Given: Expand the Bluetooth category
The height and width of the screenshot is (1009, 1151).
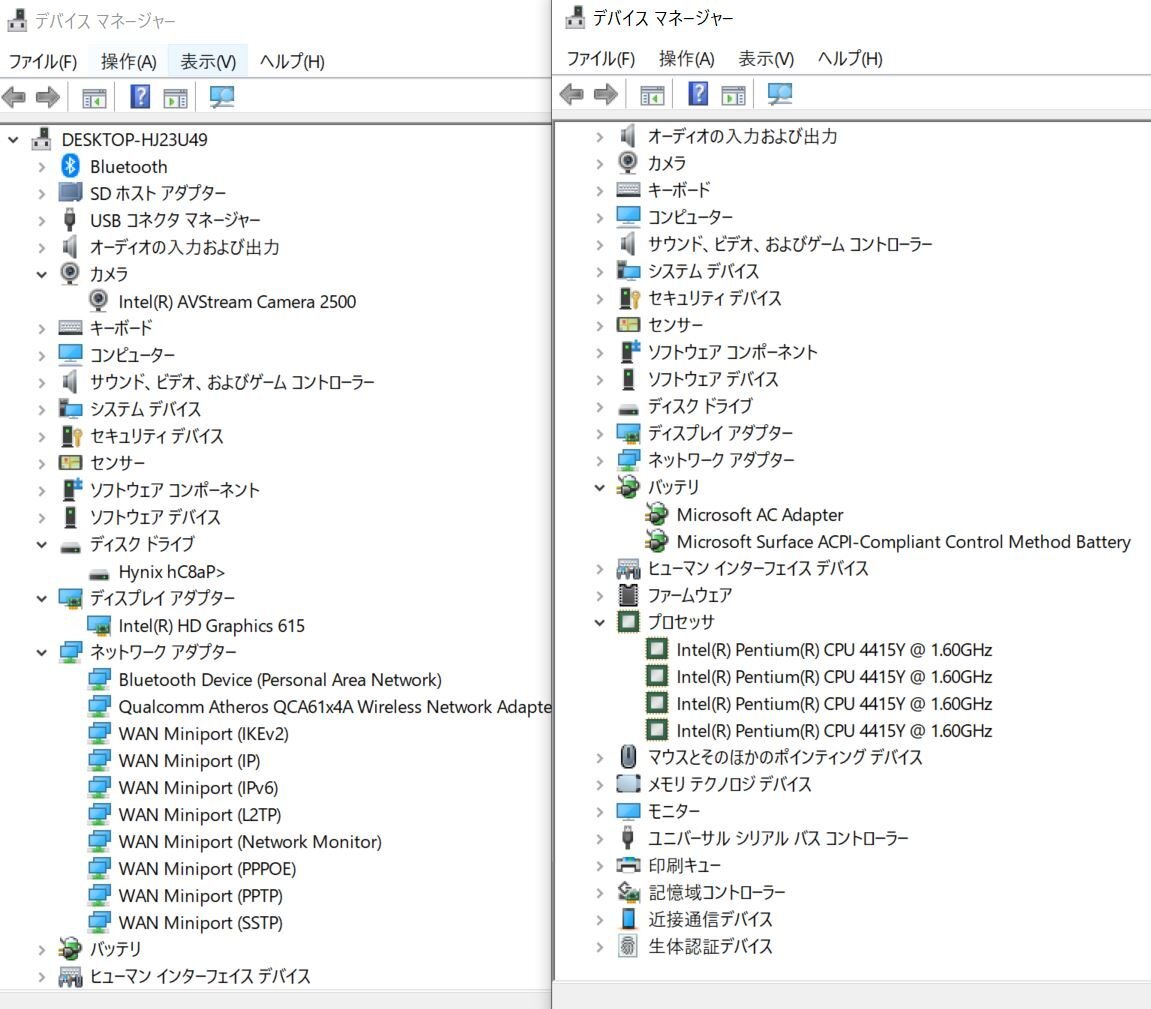Looking at the screenshot, I should [x=40, y=166].
